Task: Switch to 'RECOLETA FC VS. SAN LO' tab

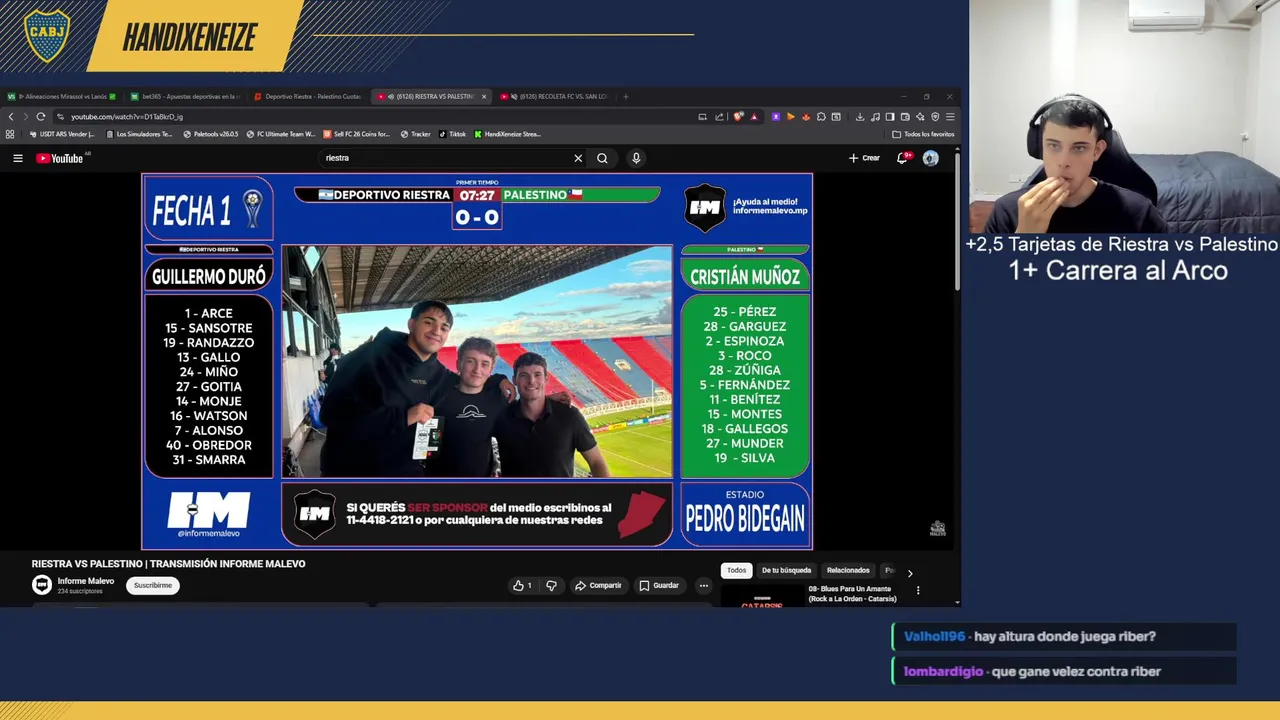Action: (x=555, y=97)
